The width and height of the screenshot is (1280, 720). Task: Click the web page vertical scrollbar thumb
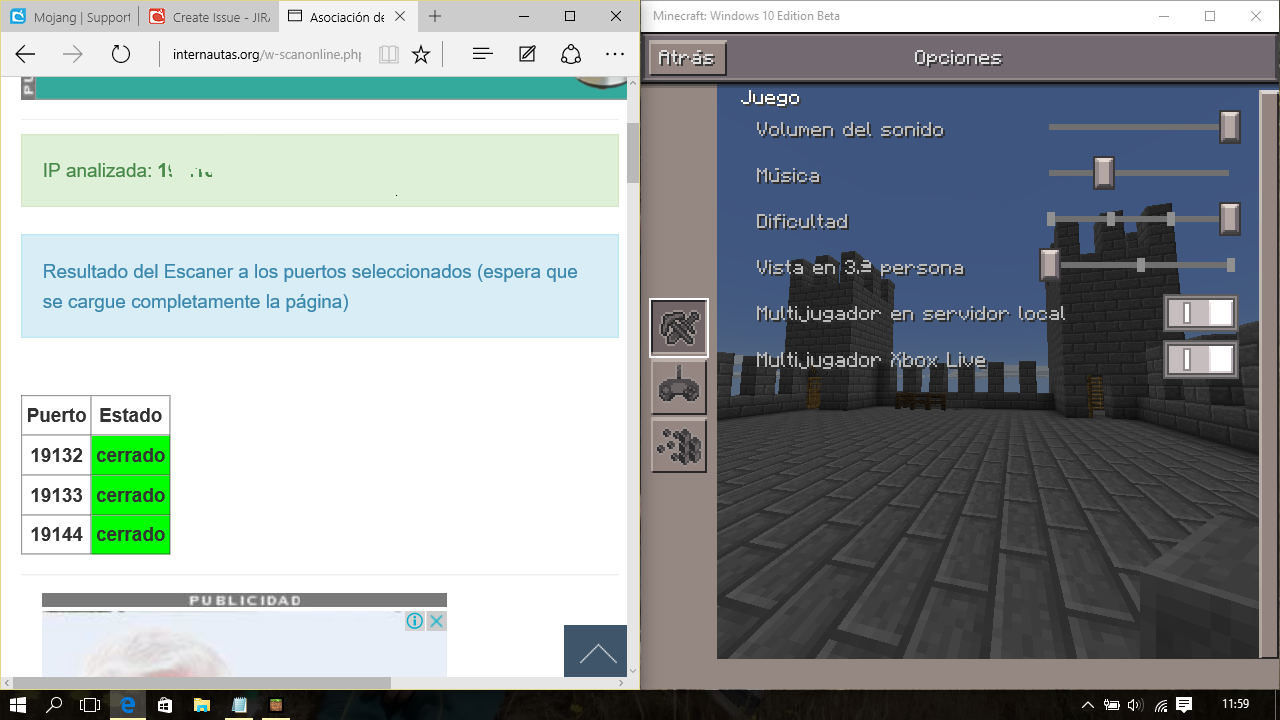click(x=633, y=153)
